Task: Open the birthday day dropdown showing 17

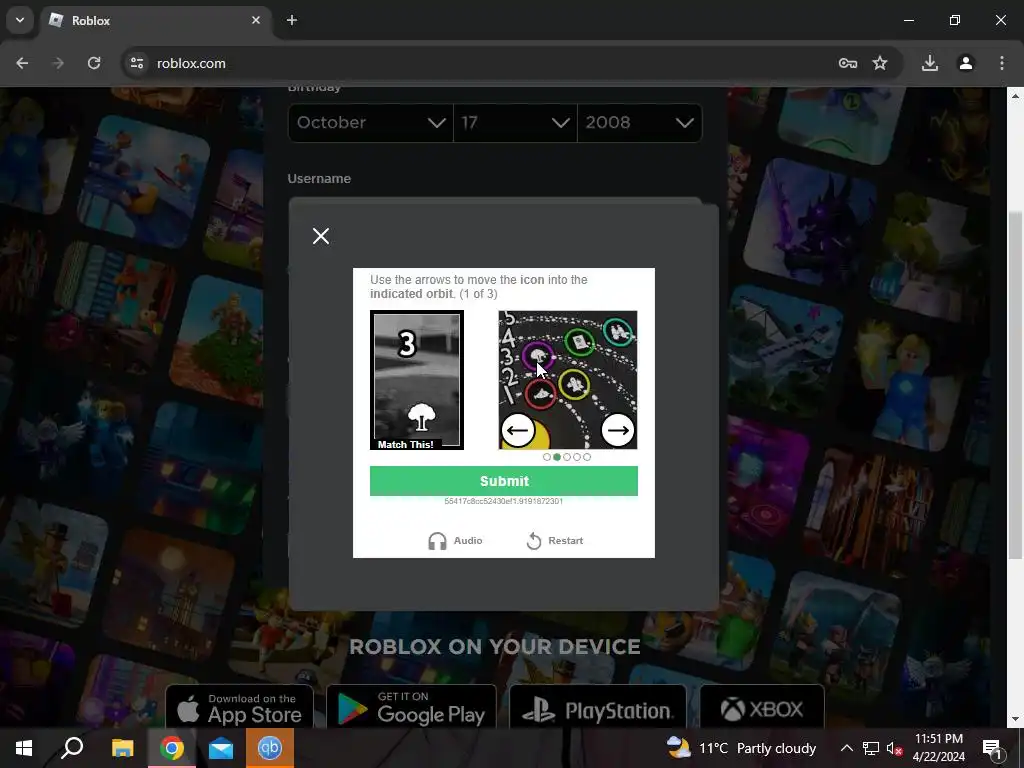Action: click(515, 122)
